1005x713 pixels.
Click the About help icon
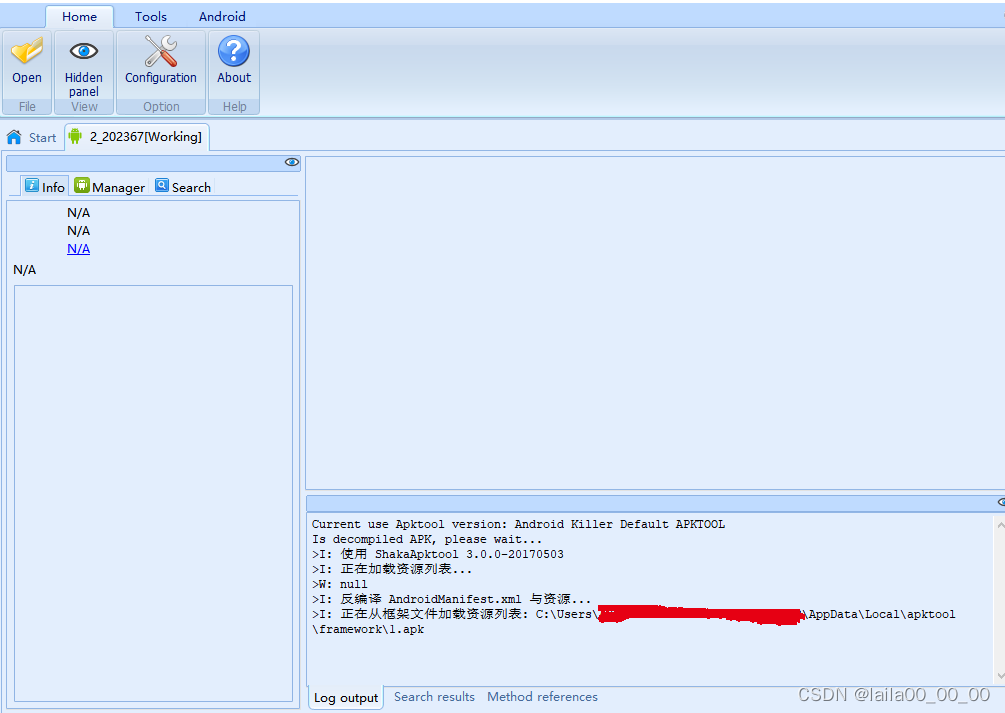(x=233, y=52)
